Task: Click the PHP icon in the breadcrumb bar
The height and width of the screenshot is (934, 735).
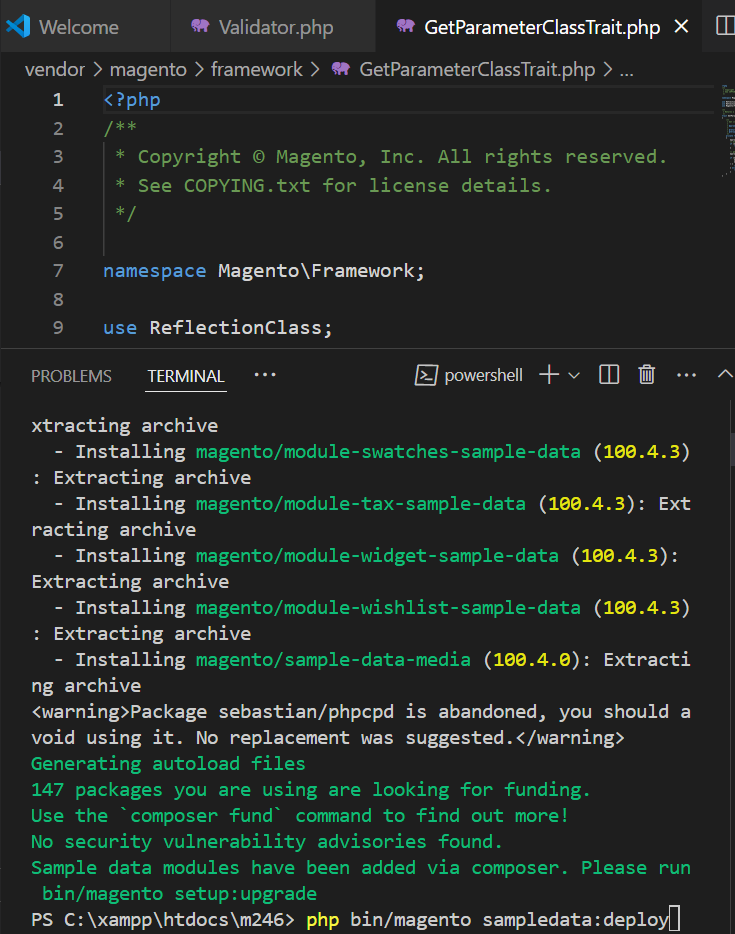Action: click(x=340, y=70)
